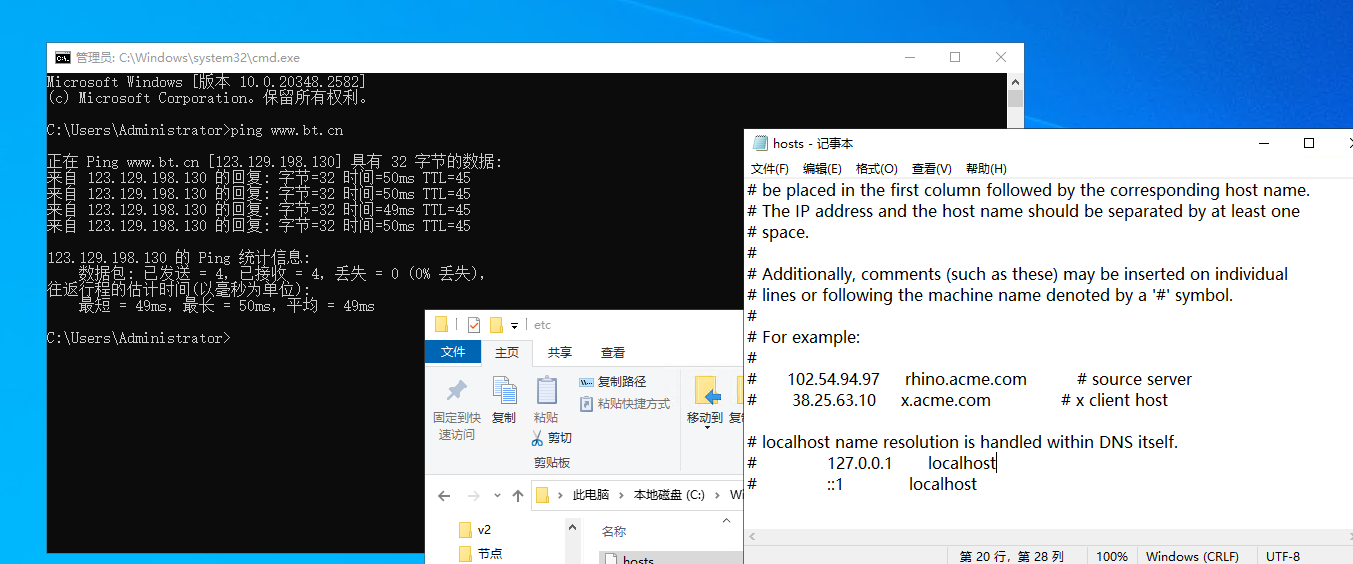Select the 节点 folder in the navigation pane

[x=481, y=553]
